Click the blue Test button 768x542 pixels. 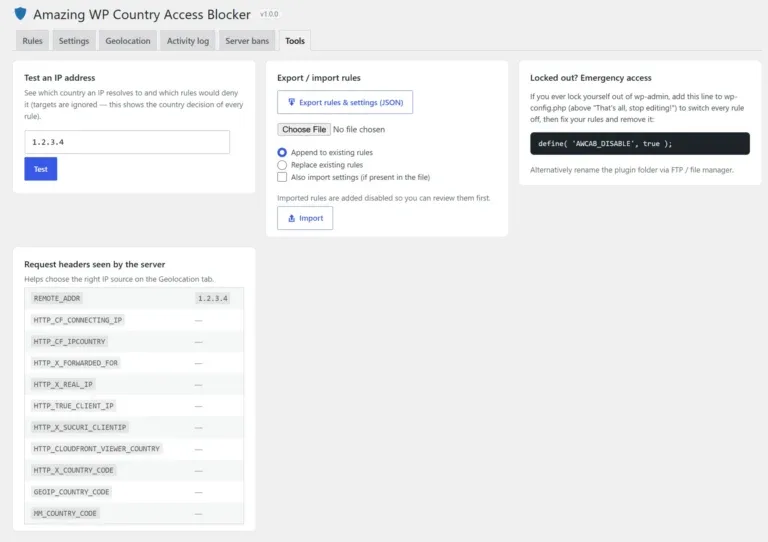(x=41, y=169)
